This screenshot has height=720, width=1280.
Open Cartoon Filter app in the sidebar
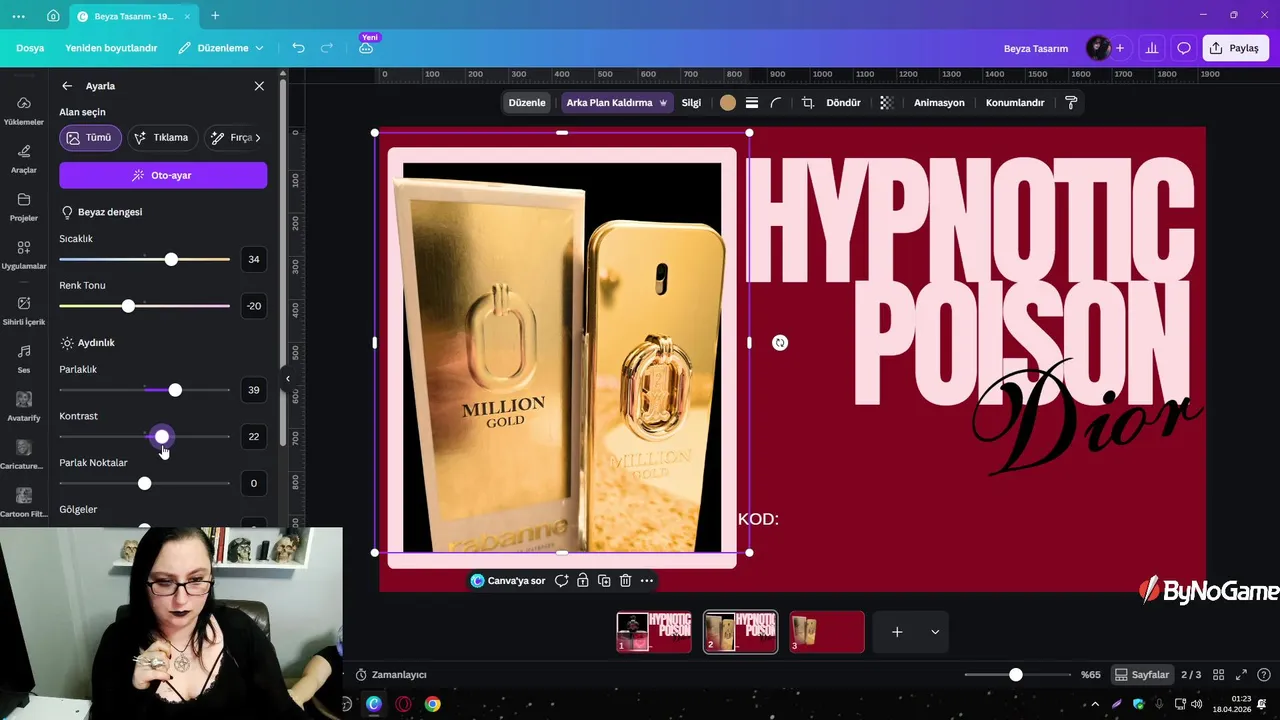[x=24, y=502]
